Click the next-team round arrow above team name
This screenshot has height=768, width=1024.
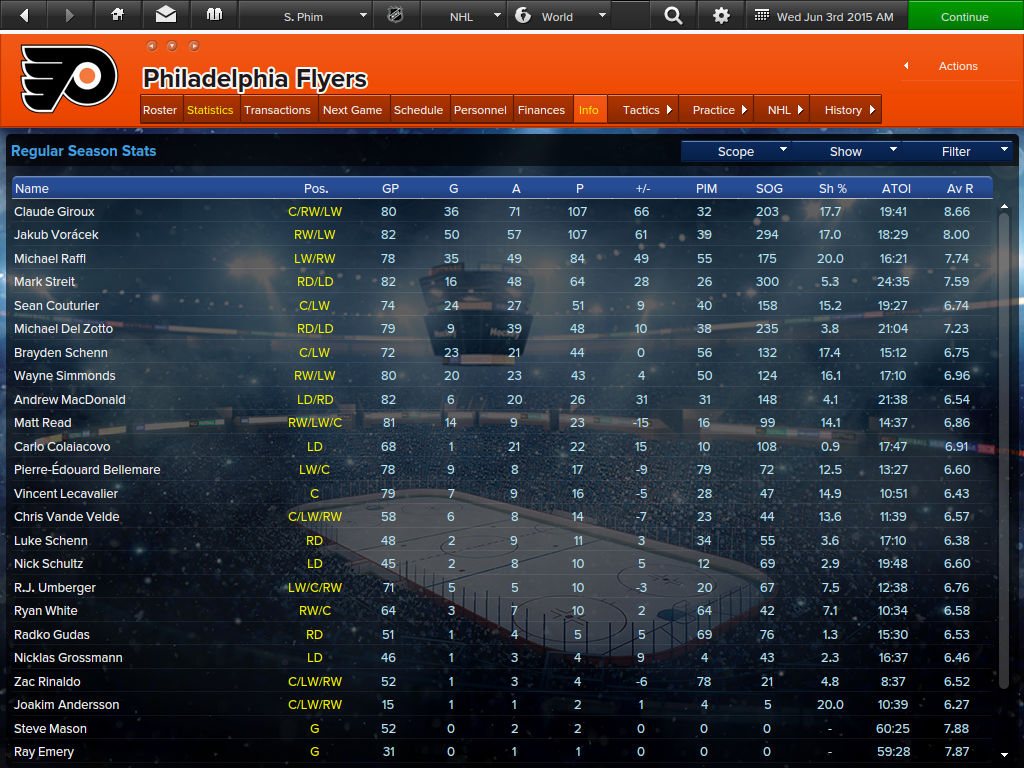pyautogui.click(x=194, y=46)
